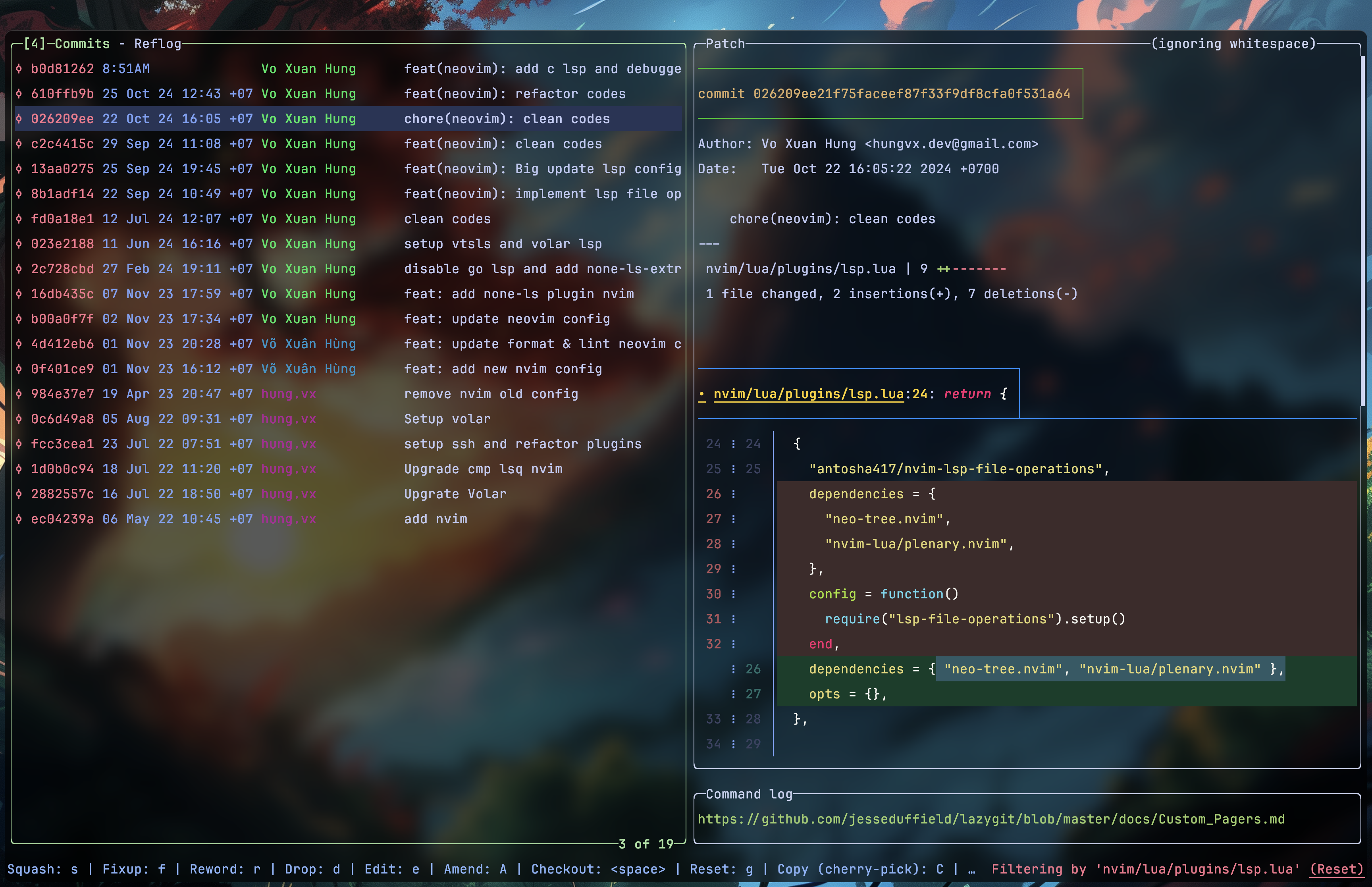This screenshot has width=1372, height=887.
Task: Click commit graph icon for 13aa0275
Action: coord(19,169)
